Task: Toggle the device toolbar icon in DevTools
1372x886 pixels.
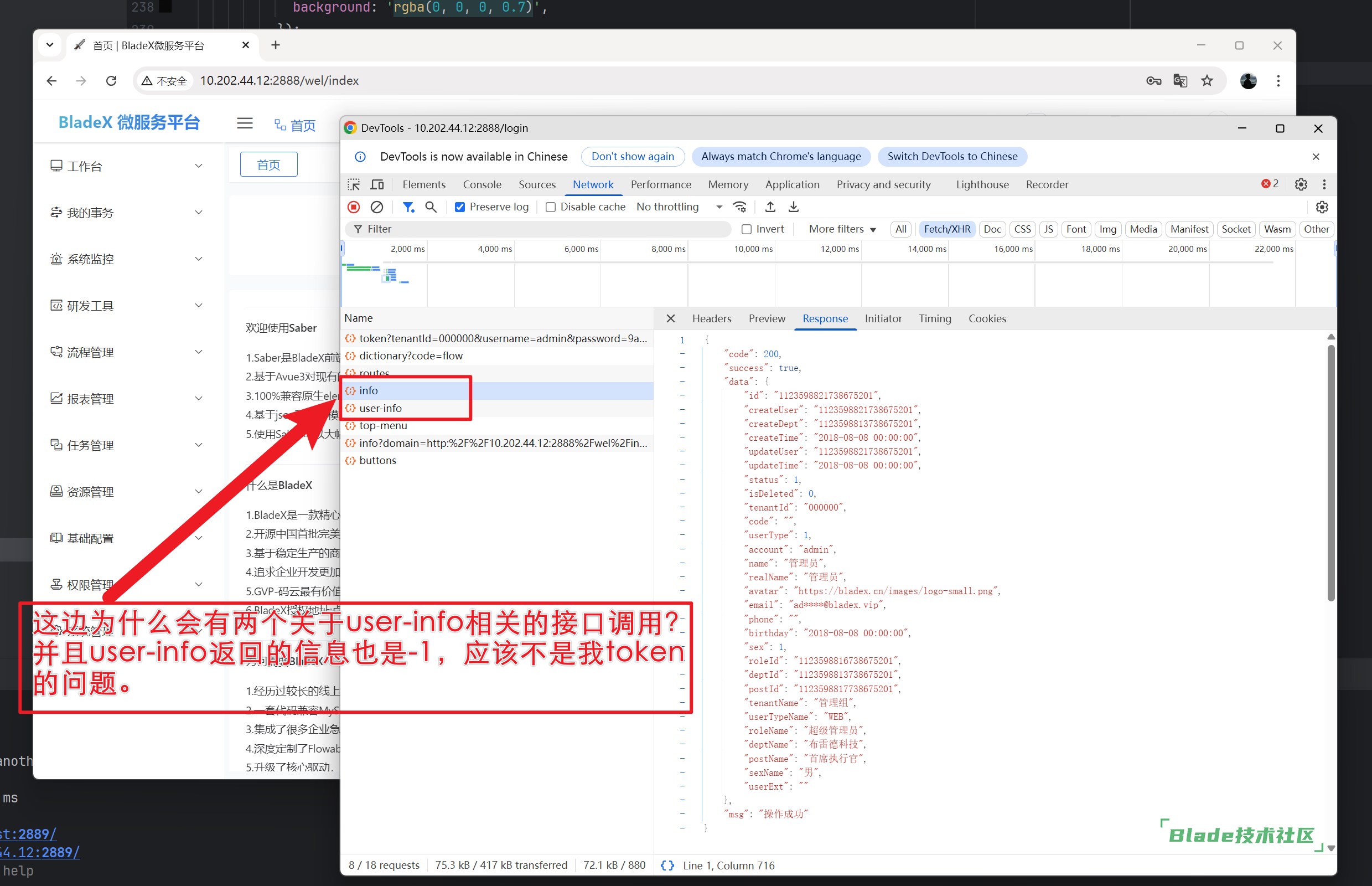Action: (377, 185)
